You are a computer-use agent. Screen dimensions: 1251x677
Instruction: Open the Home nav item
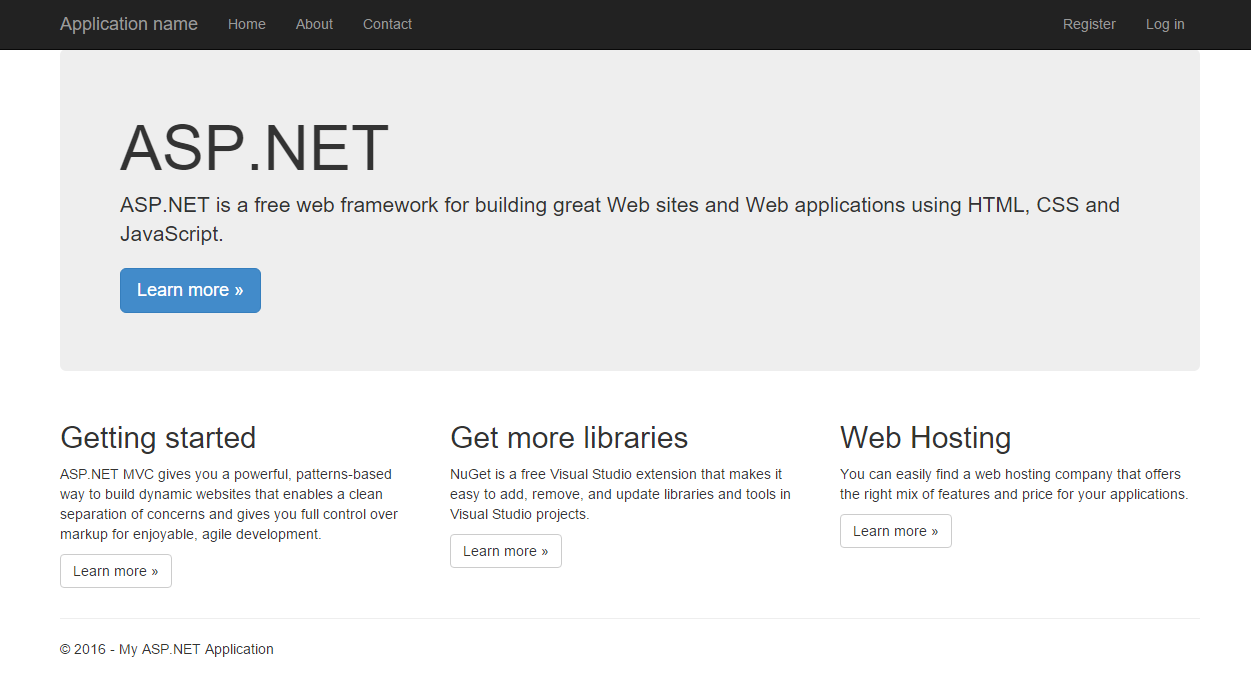[247, 24]
